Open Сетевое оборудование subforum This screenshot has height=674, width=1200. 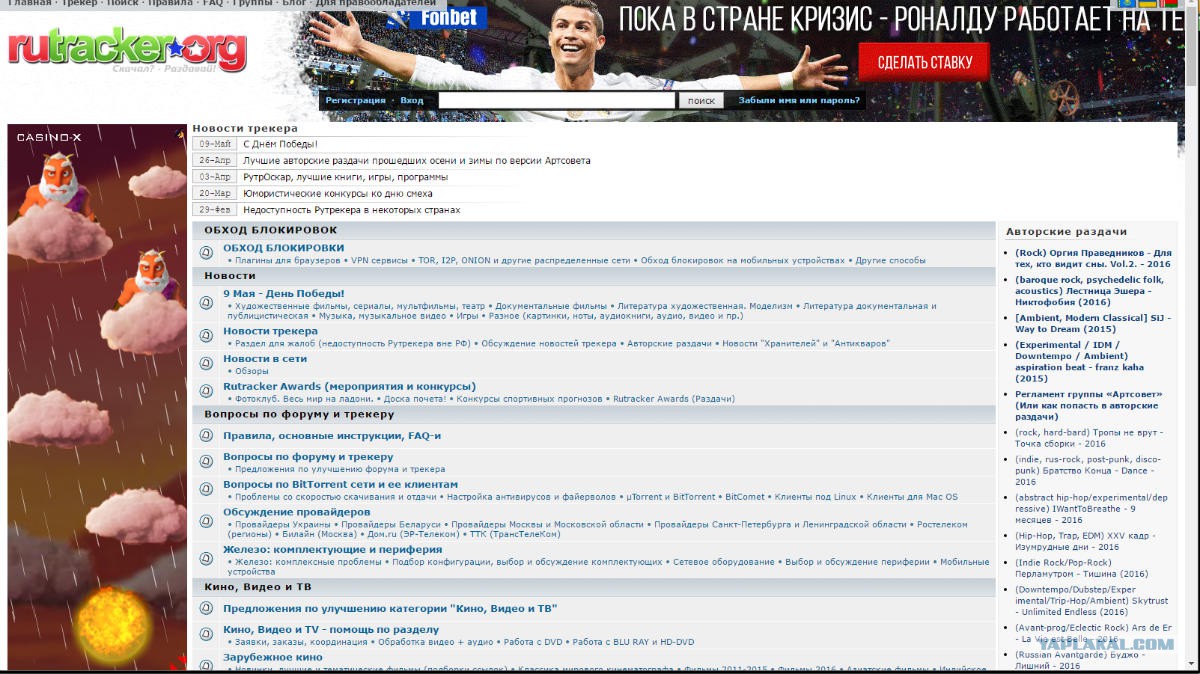click(x=723, y=562)
